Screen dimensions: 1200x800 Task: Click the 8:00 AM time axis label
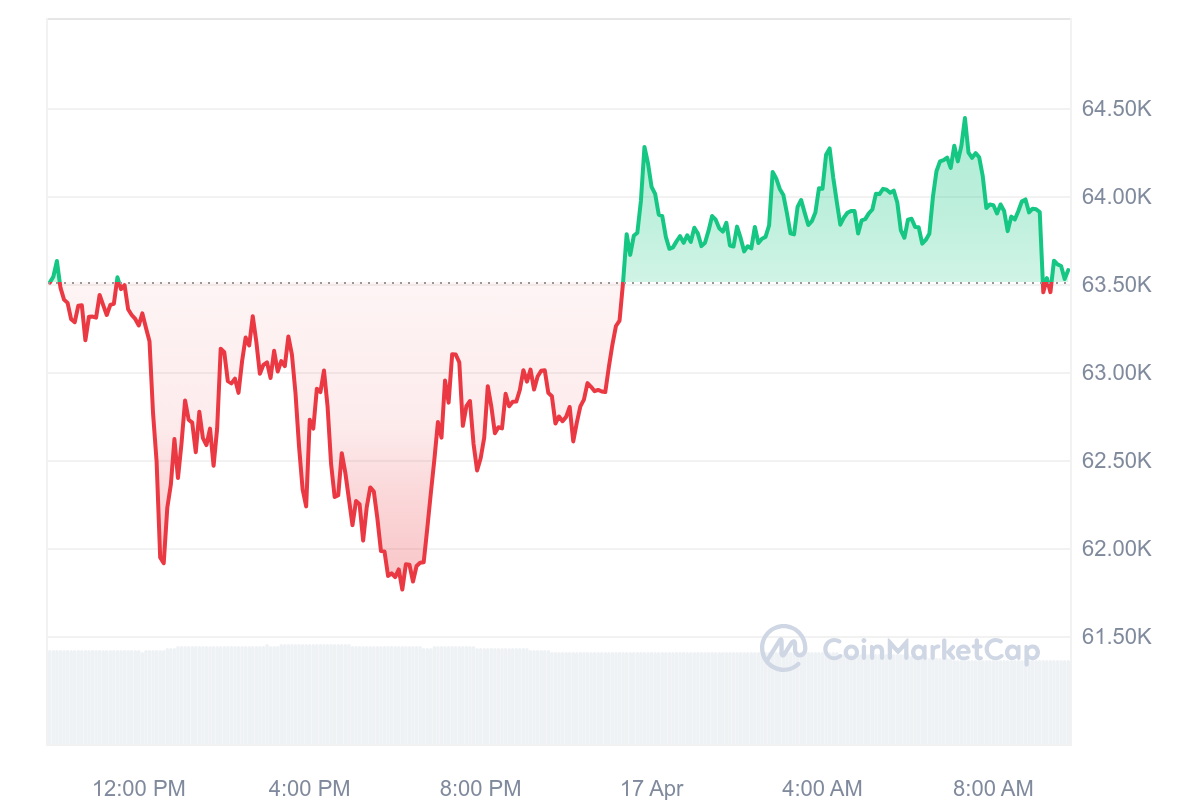(993, 788)
